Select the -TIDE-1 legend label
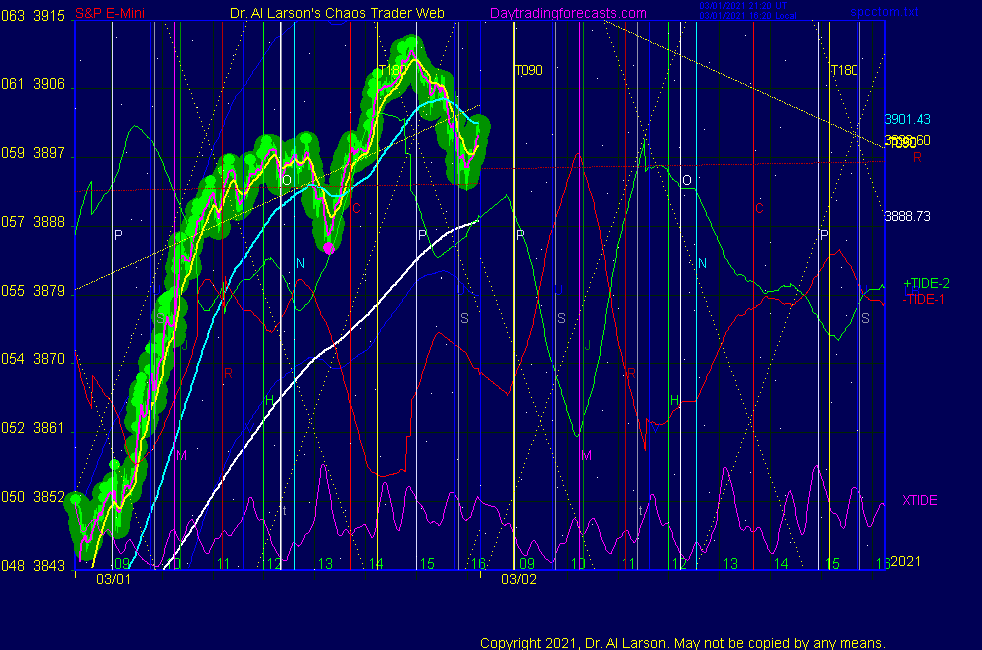This screenshot has width=982, height=650. click(924, 299)
